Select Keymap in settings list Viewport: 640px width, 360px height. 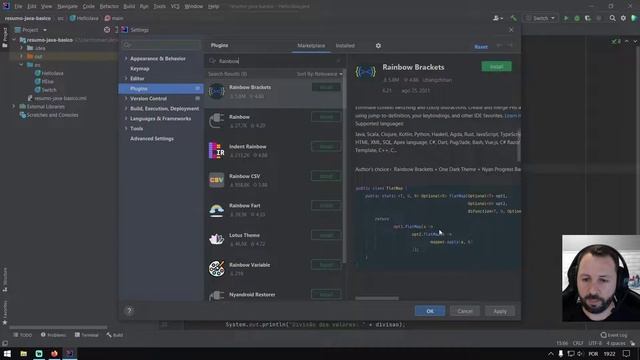(x=140, y=69)
